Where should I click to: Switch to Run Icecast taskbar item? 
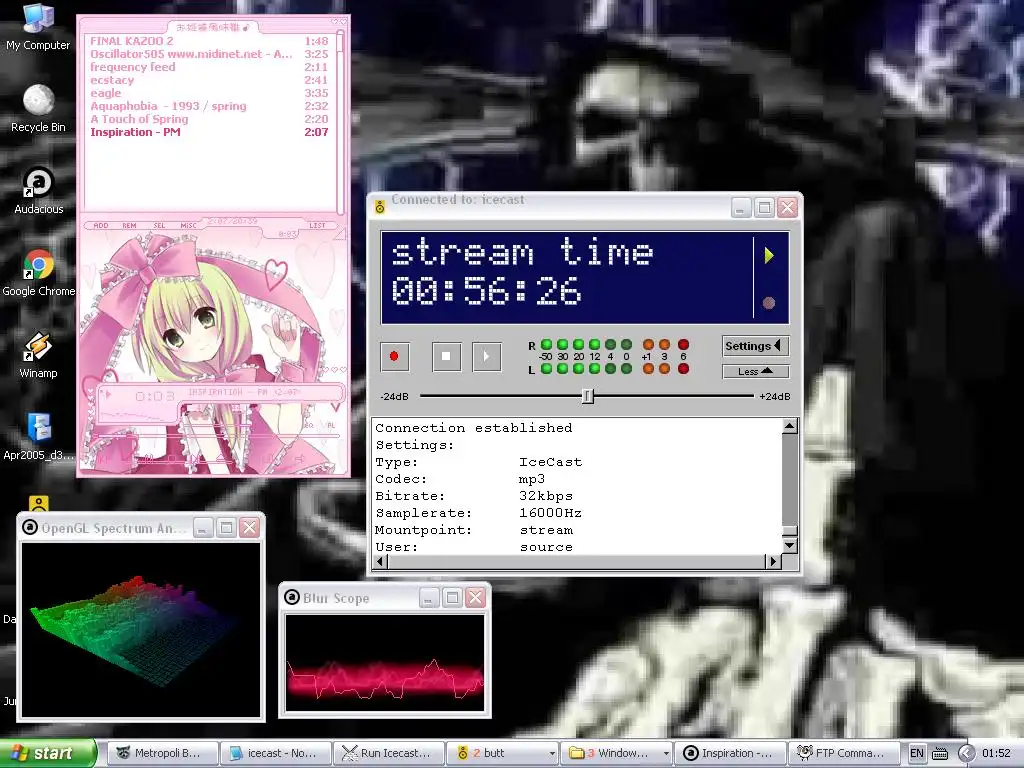tap(389, 753)
